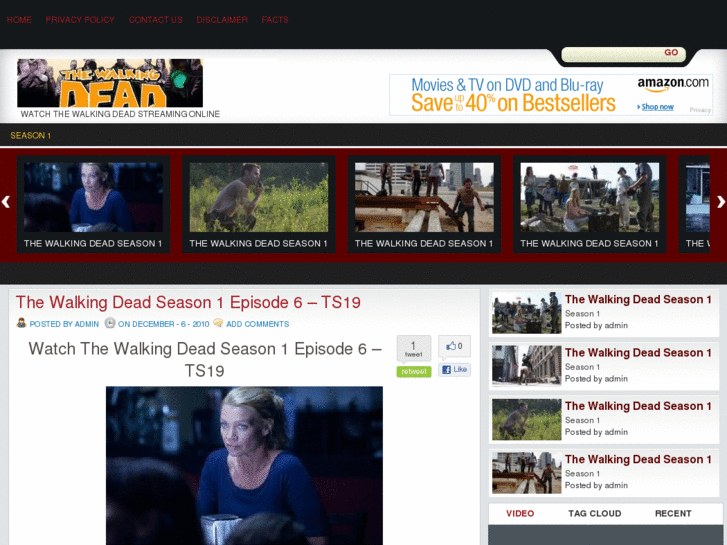
Task: Switch to the TAG CLOUD tab
Action: point(595,513)
